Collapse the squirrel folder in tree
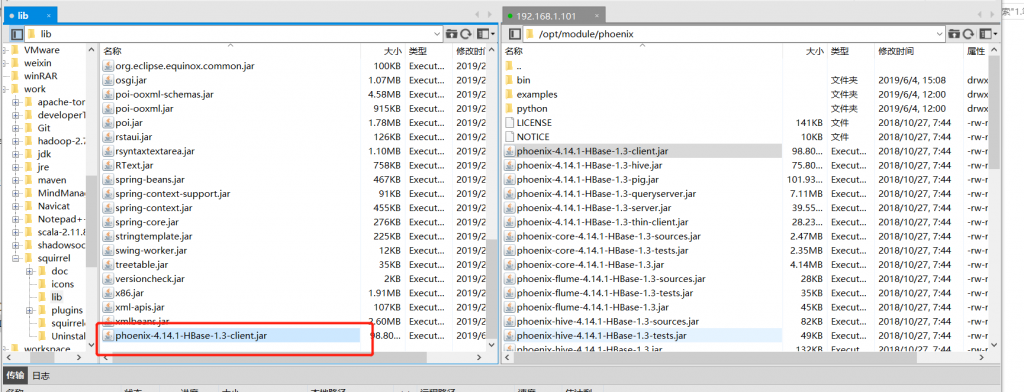The image size is (1024, 392). (16, 258)
